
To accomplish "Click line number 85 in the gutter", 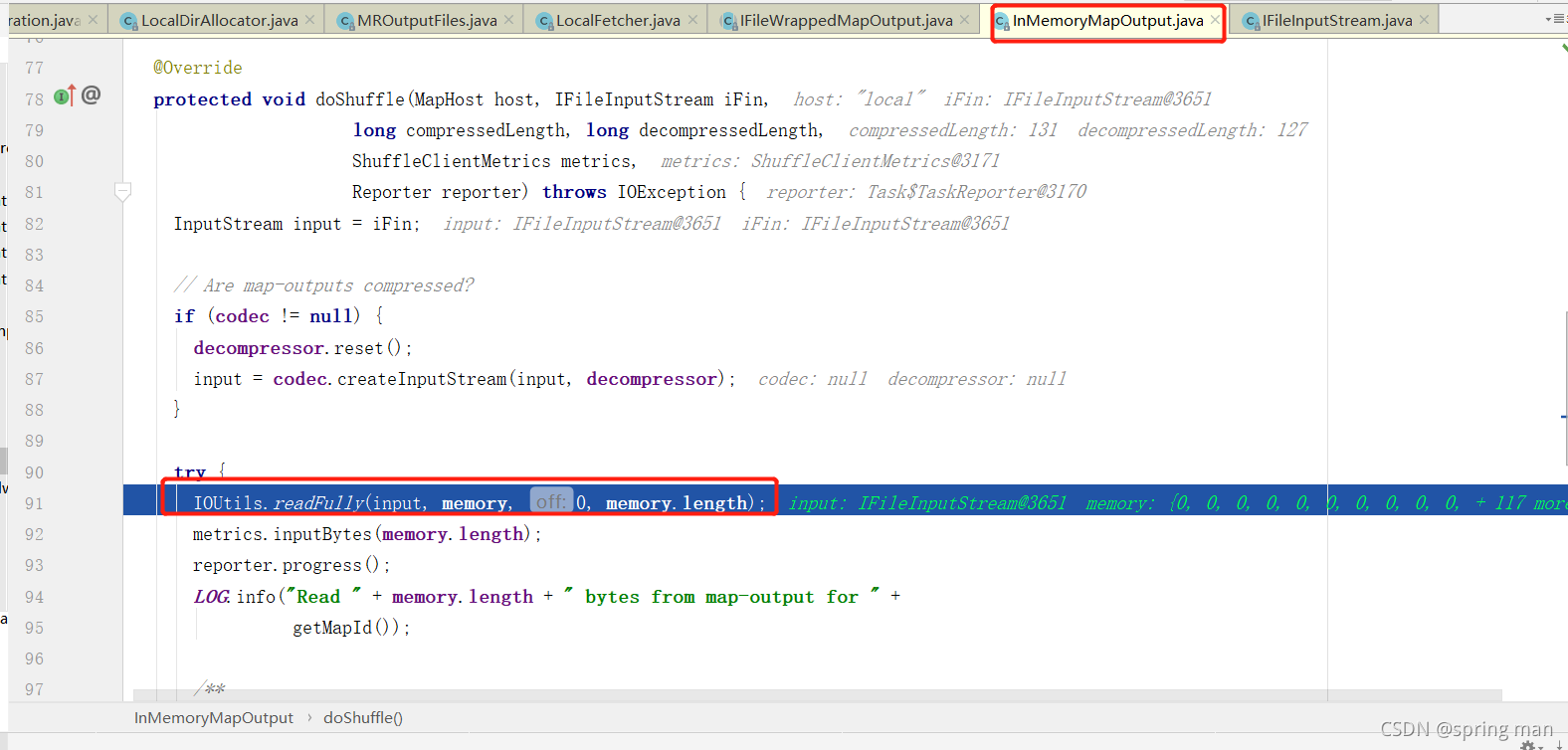I will [35, 316].
